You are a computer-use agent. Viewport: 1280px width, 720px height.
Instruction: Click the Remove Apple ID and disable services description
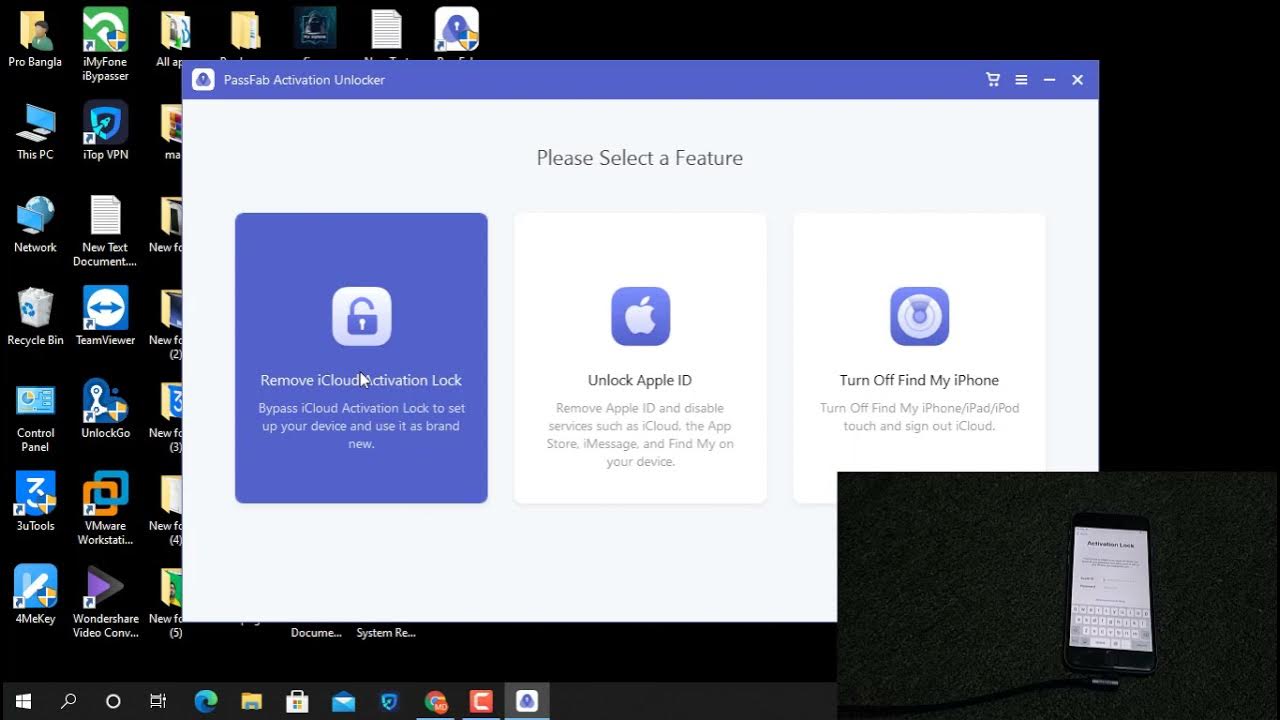(x=640, y=435)
